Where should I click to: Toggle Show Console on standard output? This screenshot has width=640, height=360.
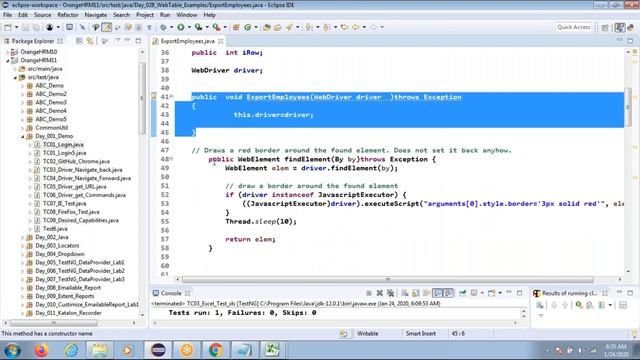(438, 293)
